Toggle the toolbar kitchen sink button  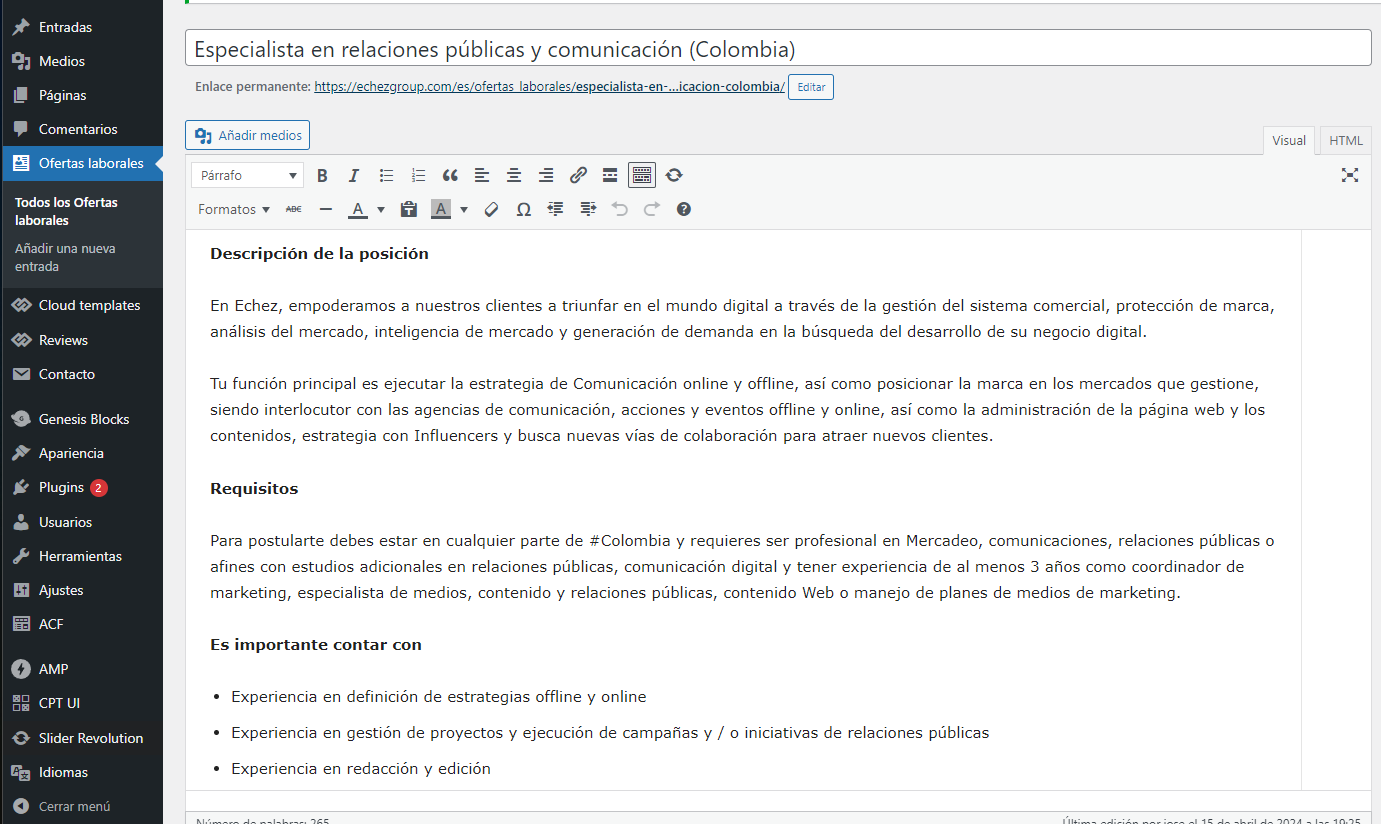[x=642, y=175]
